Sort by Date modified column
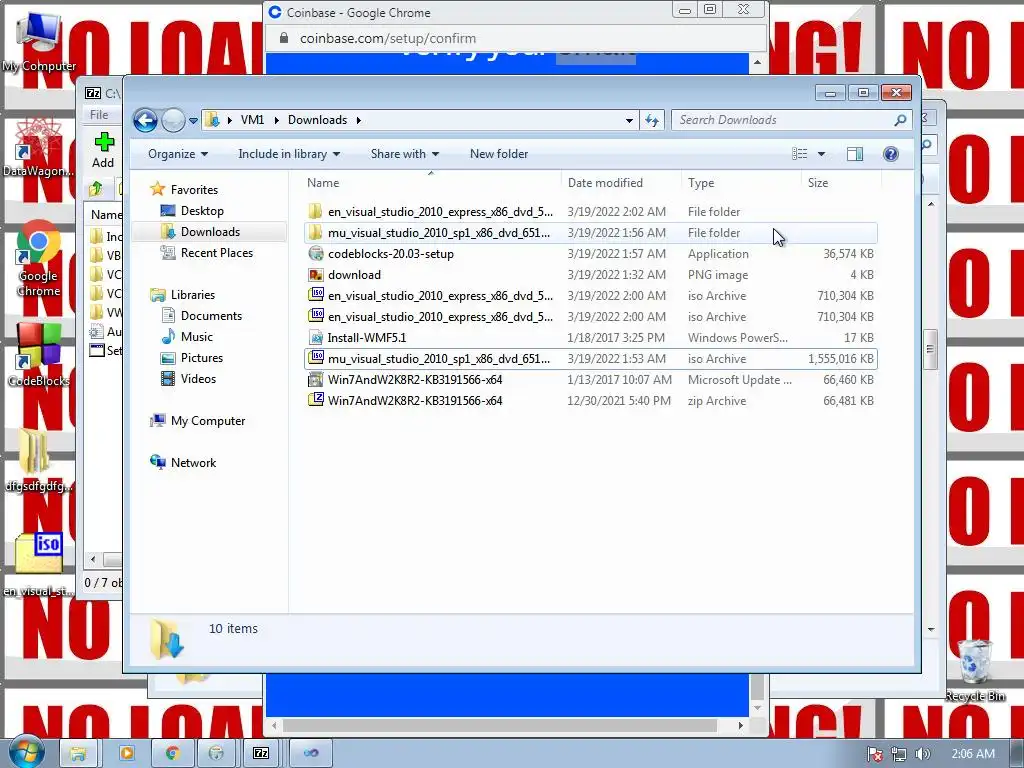This screenshot has height=768, width=1024. pos(621,184)
